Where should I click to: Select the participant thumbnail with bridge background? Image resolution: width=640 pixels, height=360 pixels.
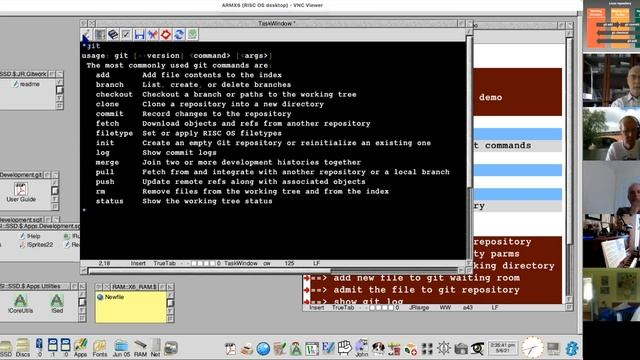click(x=611, y=134)
